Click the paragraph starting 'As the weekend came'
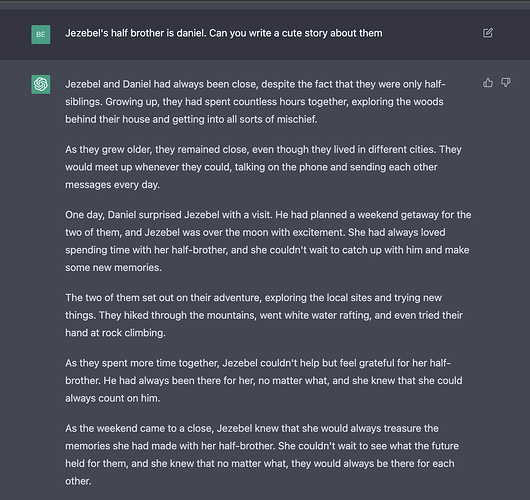This screenshot has height=500, width=530. point(262,454)
